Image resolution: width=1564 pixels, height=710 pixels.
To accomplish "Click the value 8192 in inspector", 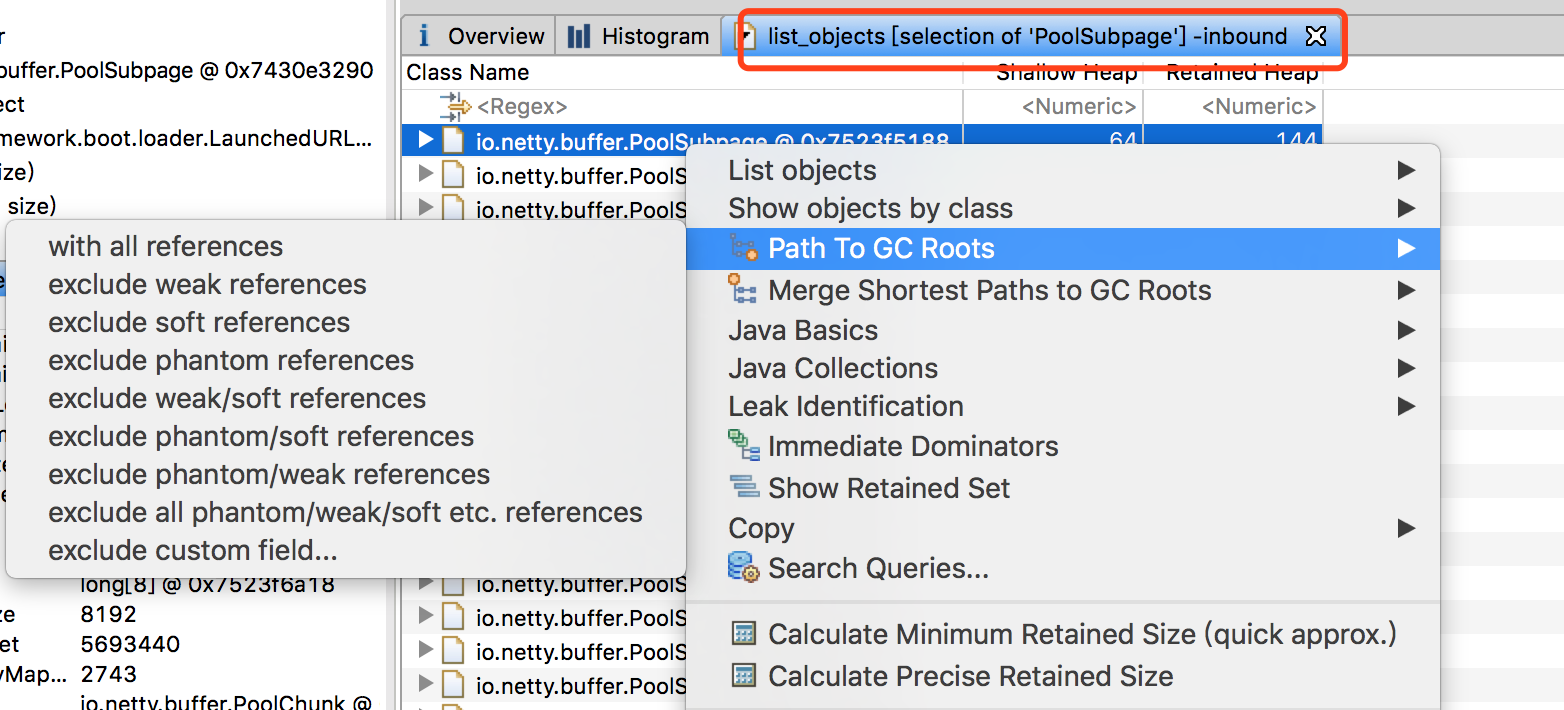I will click(x=108, y=614).
